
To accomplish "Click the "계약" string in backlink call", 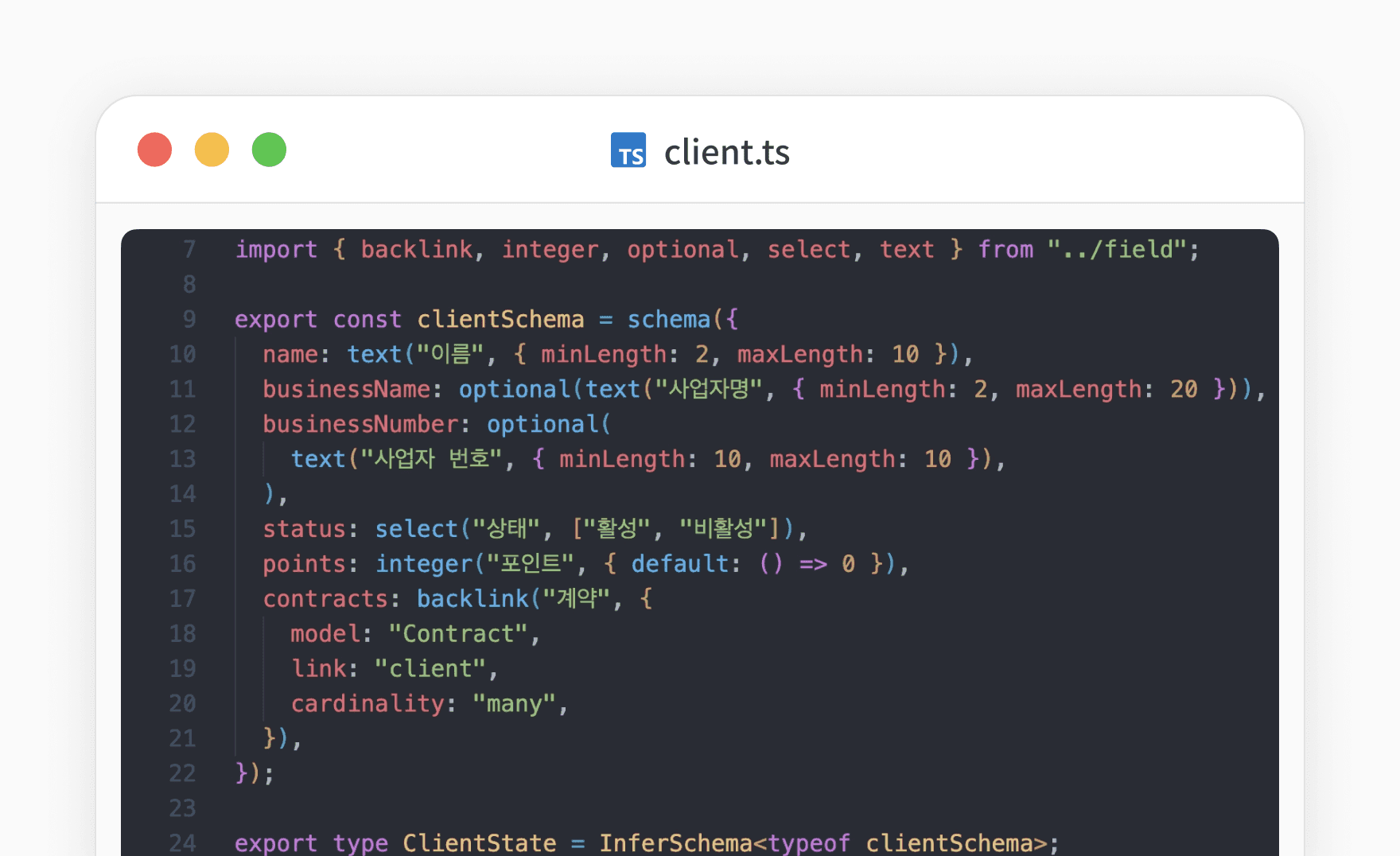I will [x=577, y=599].
